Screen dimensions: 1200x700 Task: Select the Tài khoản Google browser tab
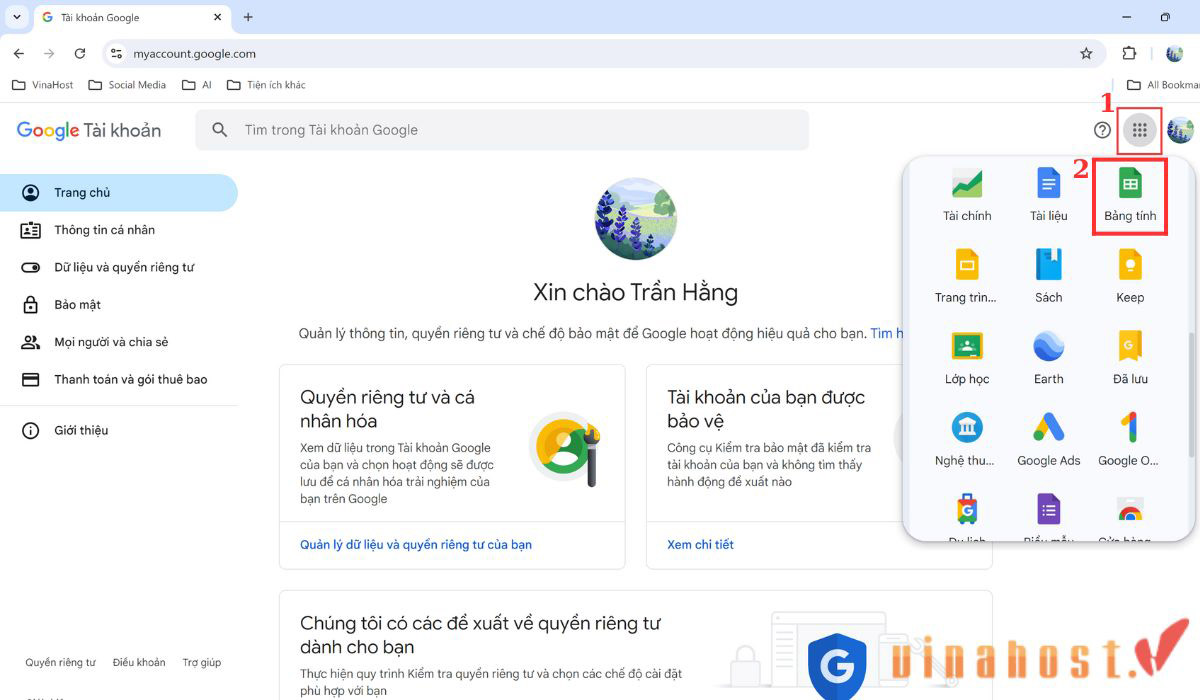pos(132,18)
